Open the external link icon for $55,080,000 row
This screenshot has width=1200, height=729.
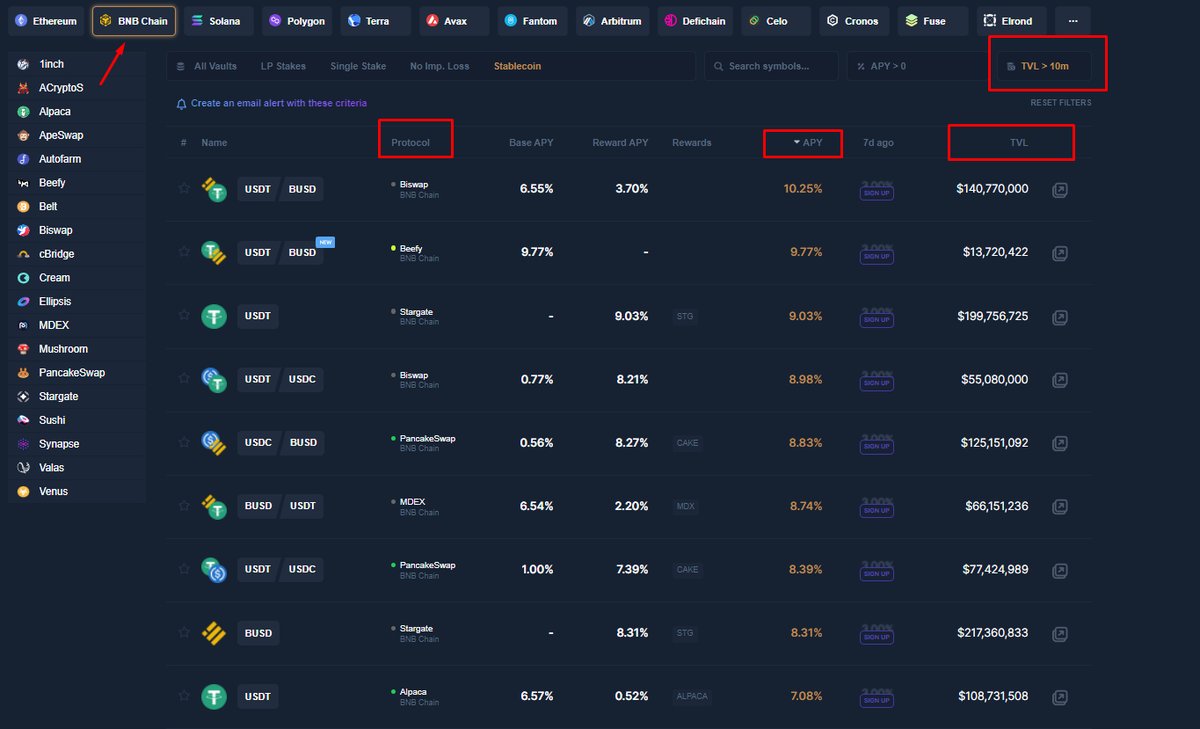1060,379
